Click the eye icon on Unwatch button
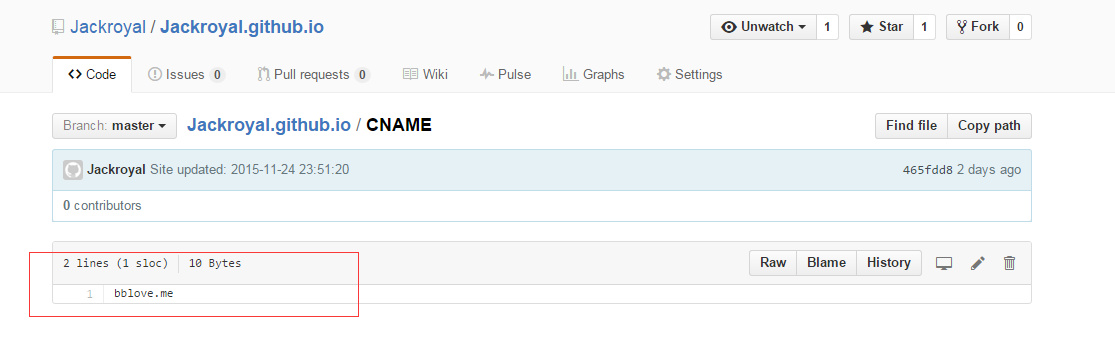Image resolution: width=1115 pixels, height=364 pixels. click(x=729, y=27)
